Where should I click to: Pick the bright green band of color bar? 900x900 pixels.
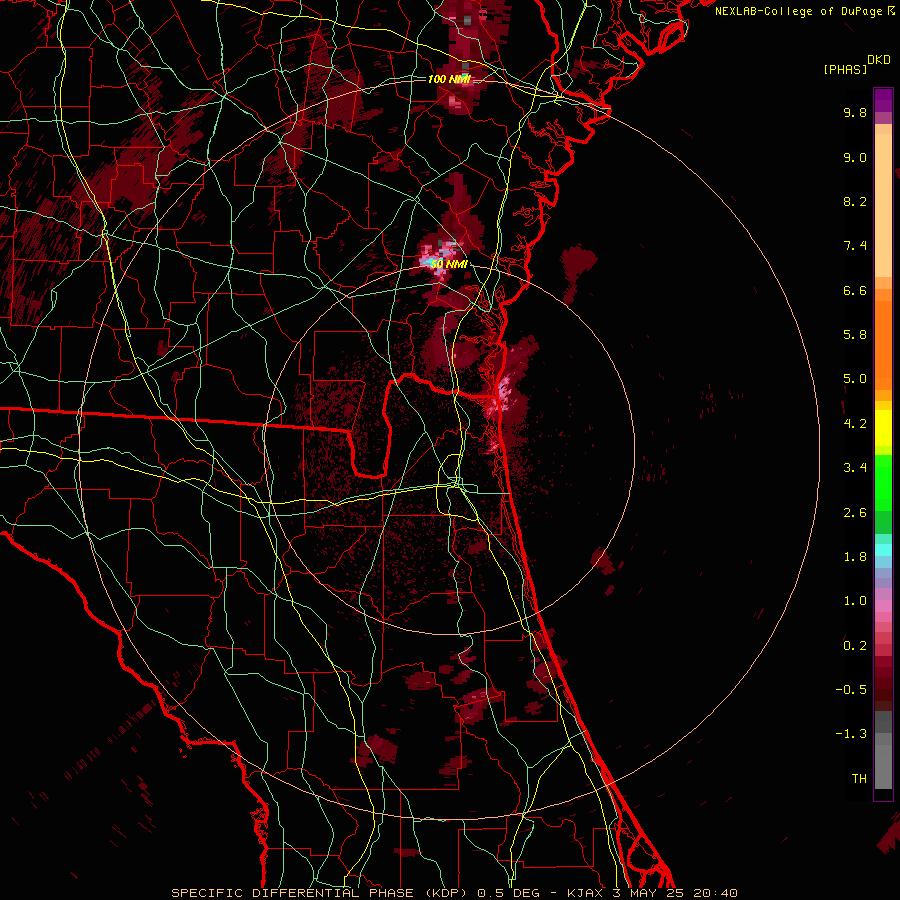(883, 482)
